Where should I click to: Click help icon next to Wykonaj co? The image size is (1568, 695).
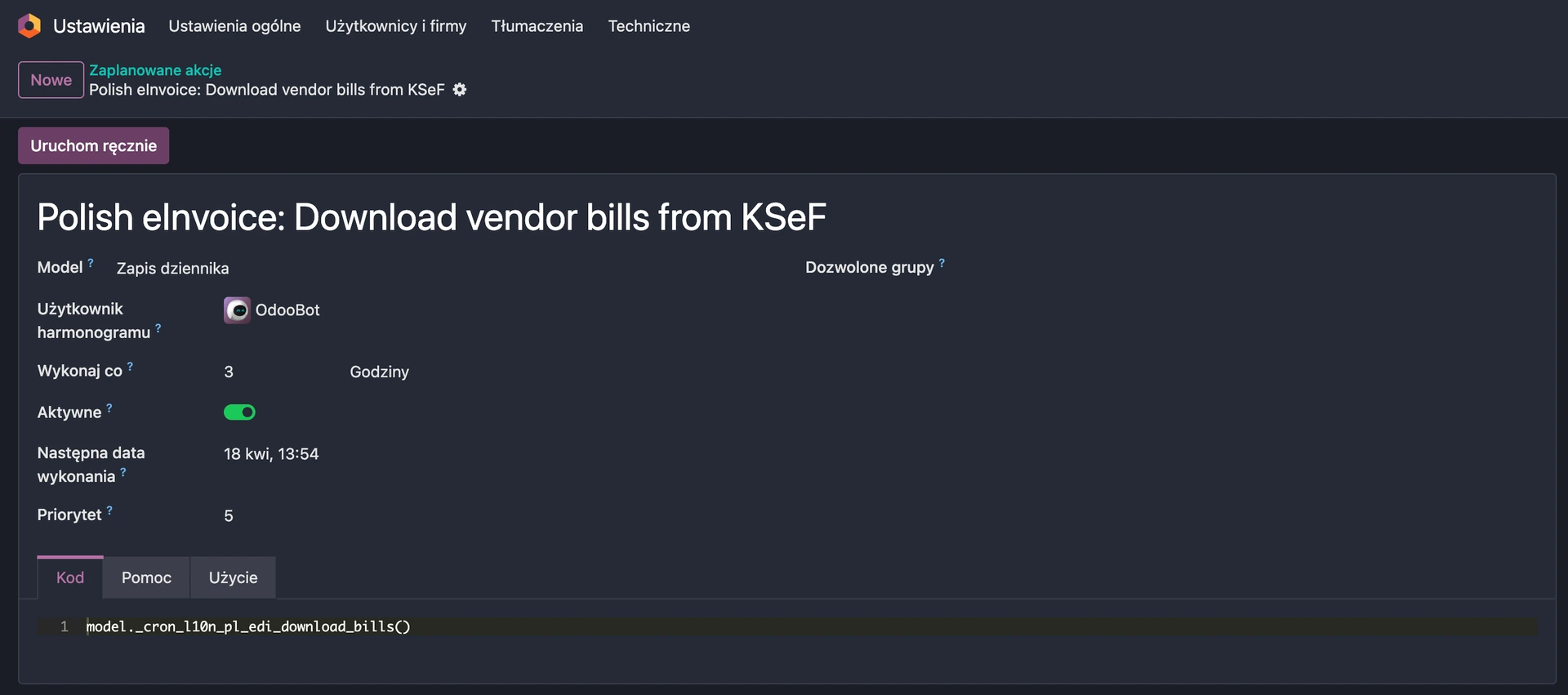tap(130, 367)
